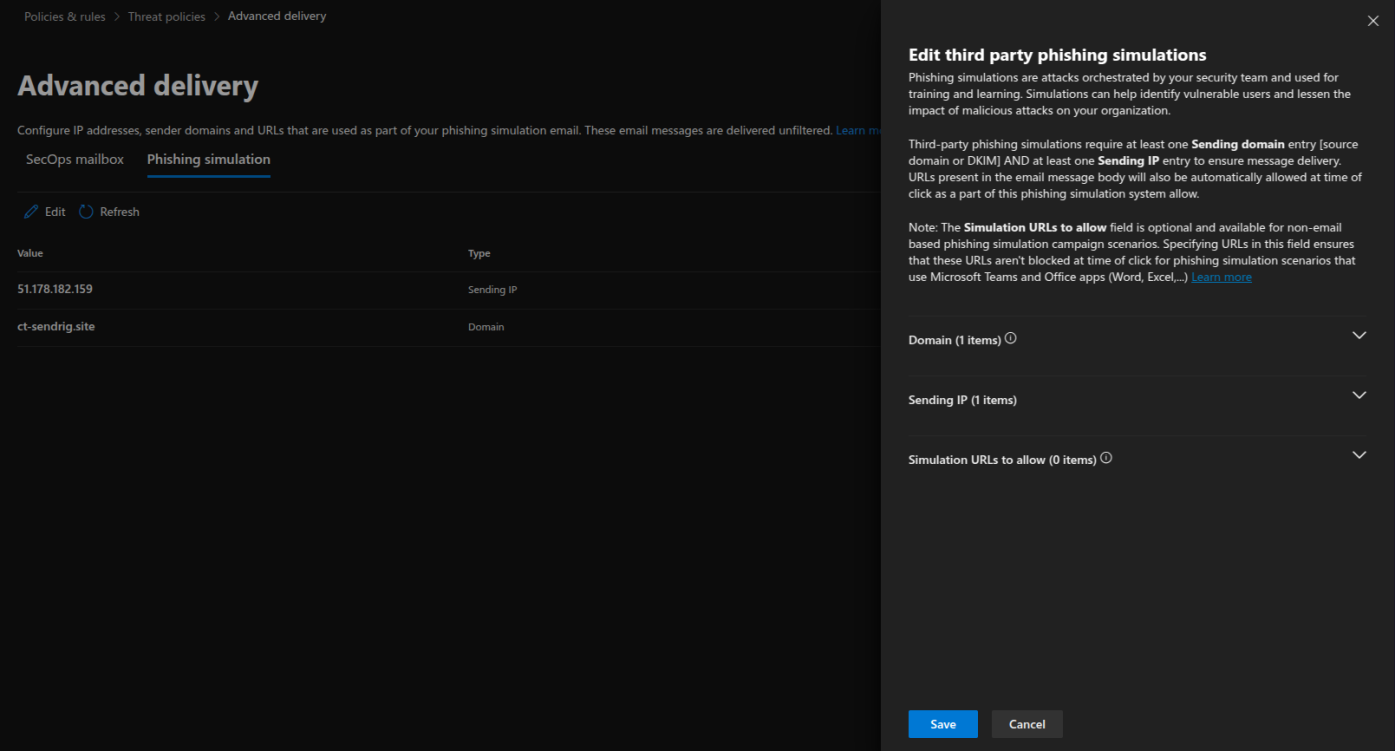Click info icon beside Simulation URLs to allow
Viewport: 1395px width, 751px height.
coord(1106,459)
